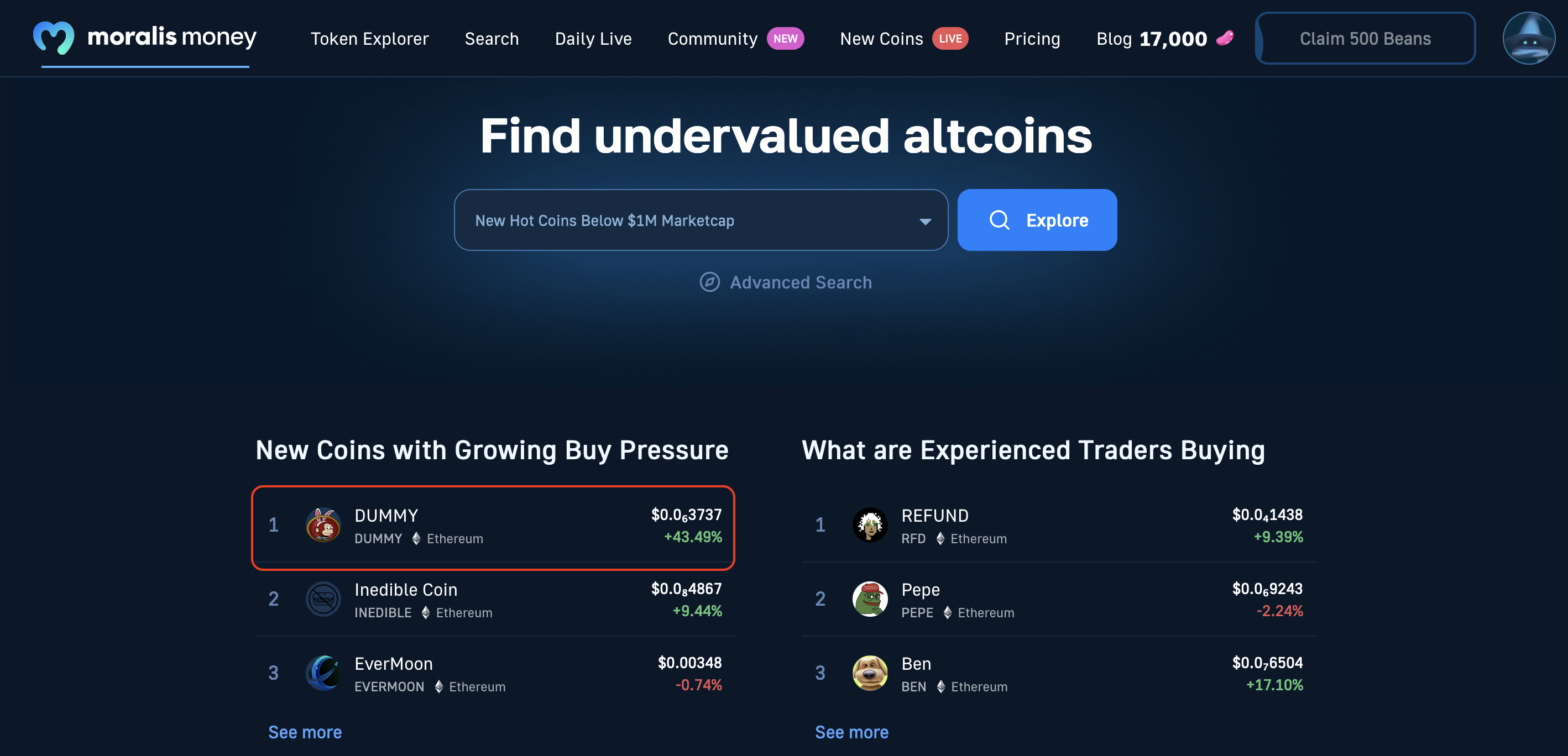Select the Search tab navigation item
This screenshot has width=1568, height=756.
tap(491, 38)
